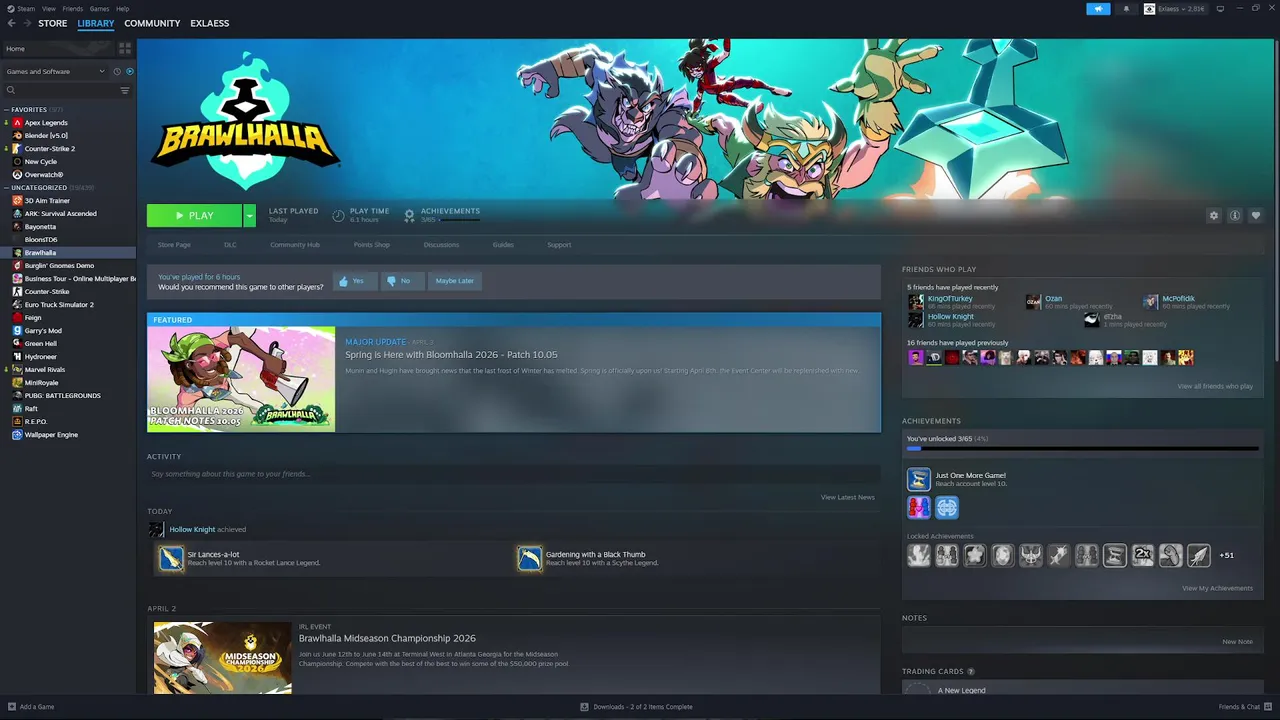Open the blue announcements megaphone button
The width and height of the screenshot is (1280, 720).
[1098, 9]
